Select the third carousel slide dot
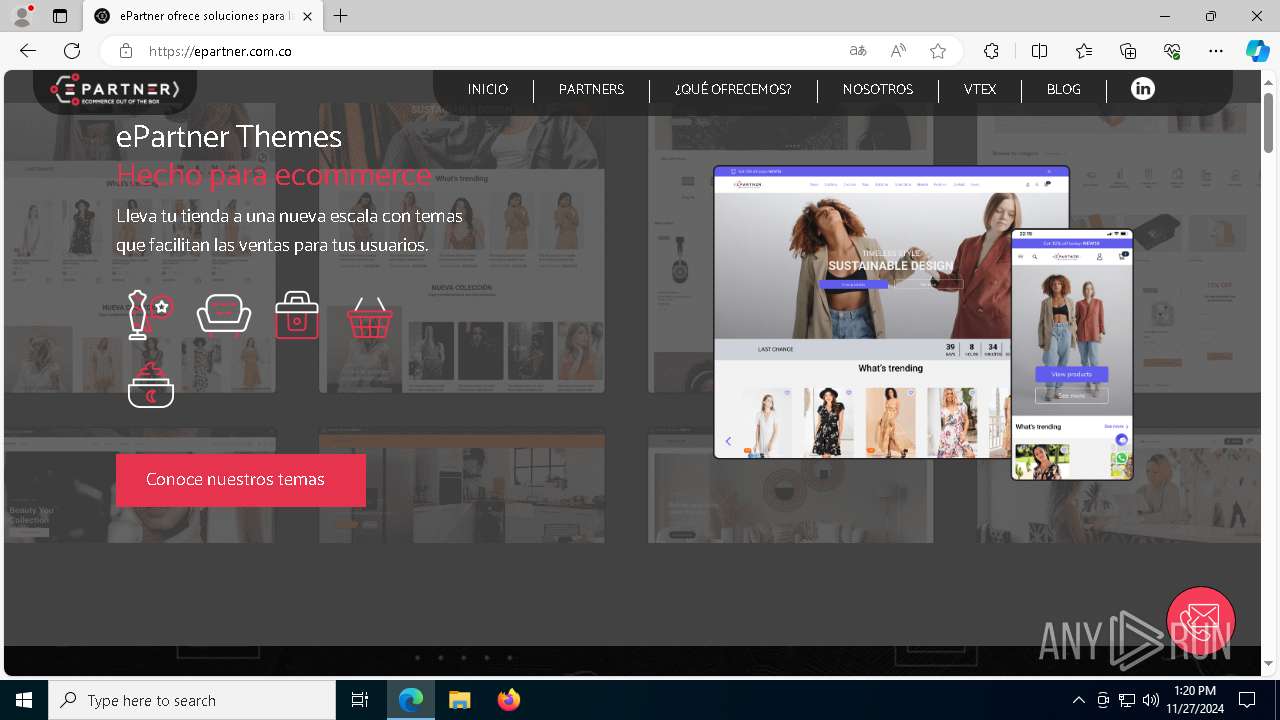Image resolution: width=1280 pixels, height=720 pixels. [x=464, y=658]
